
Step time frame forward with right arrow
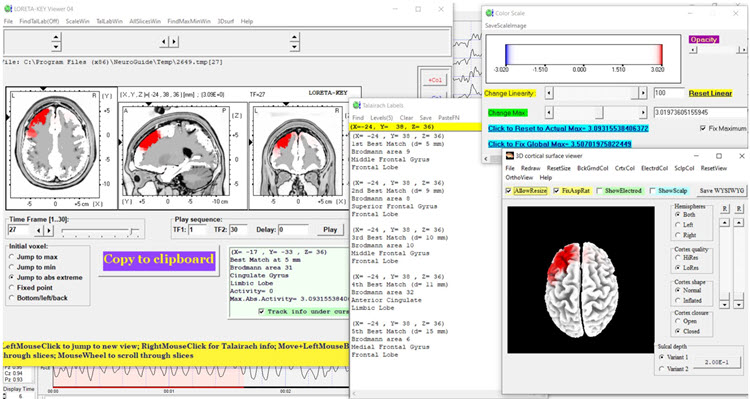[48, 230]
